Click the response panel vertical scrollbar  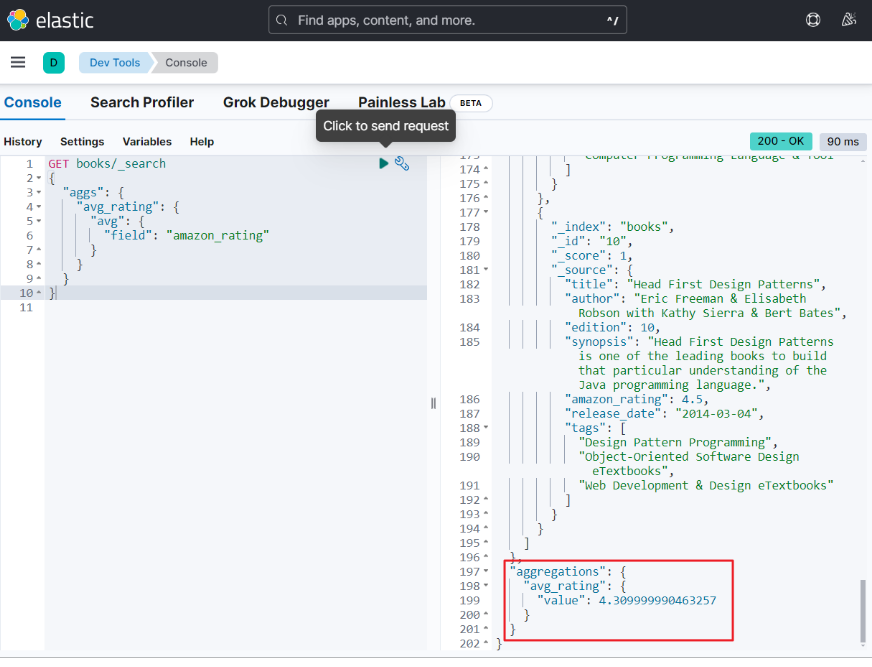coord(863,611)
